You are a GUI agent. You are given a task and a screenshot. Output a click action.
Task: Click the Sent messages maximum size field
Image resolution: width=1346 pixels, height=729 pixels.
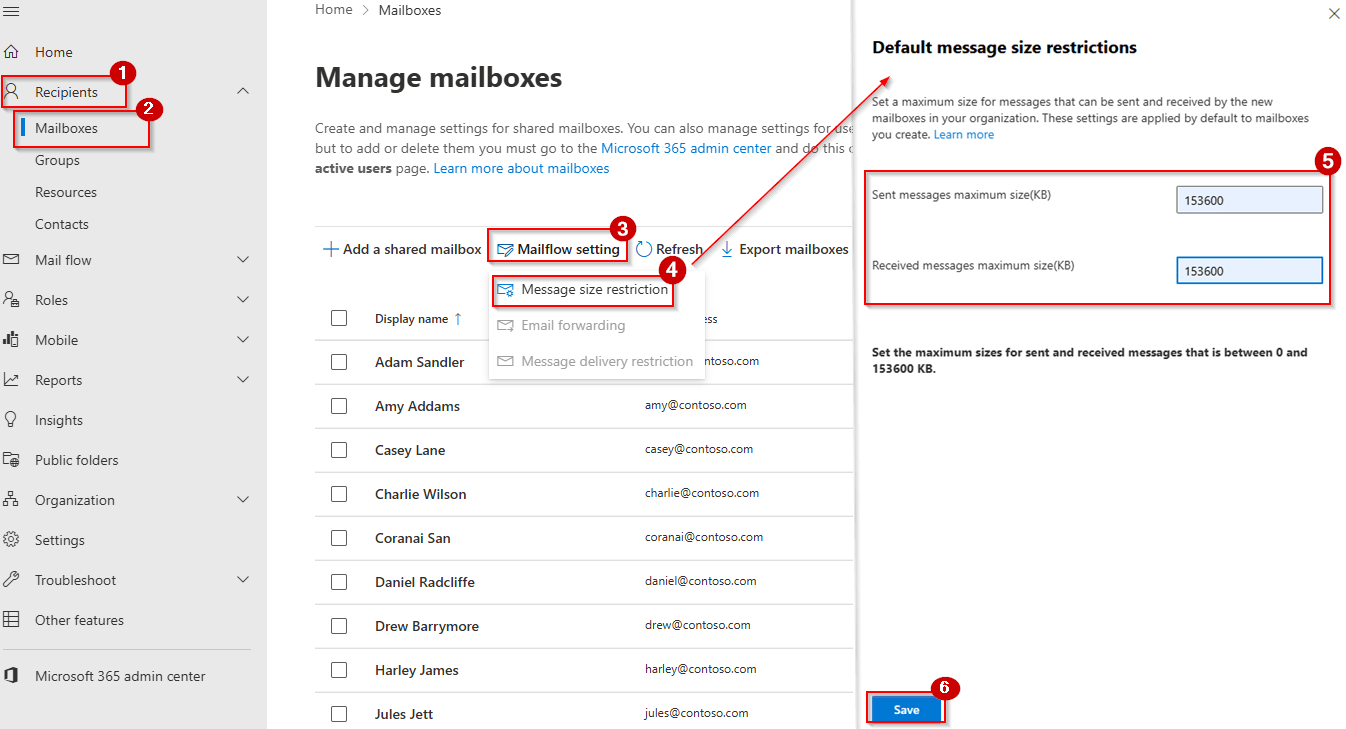tap(1248, 199)
